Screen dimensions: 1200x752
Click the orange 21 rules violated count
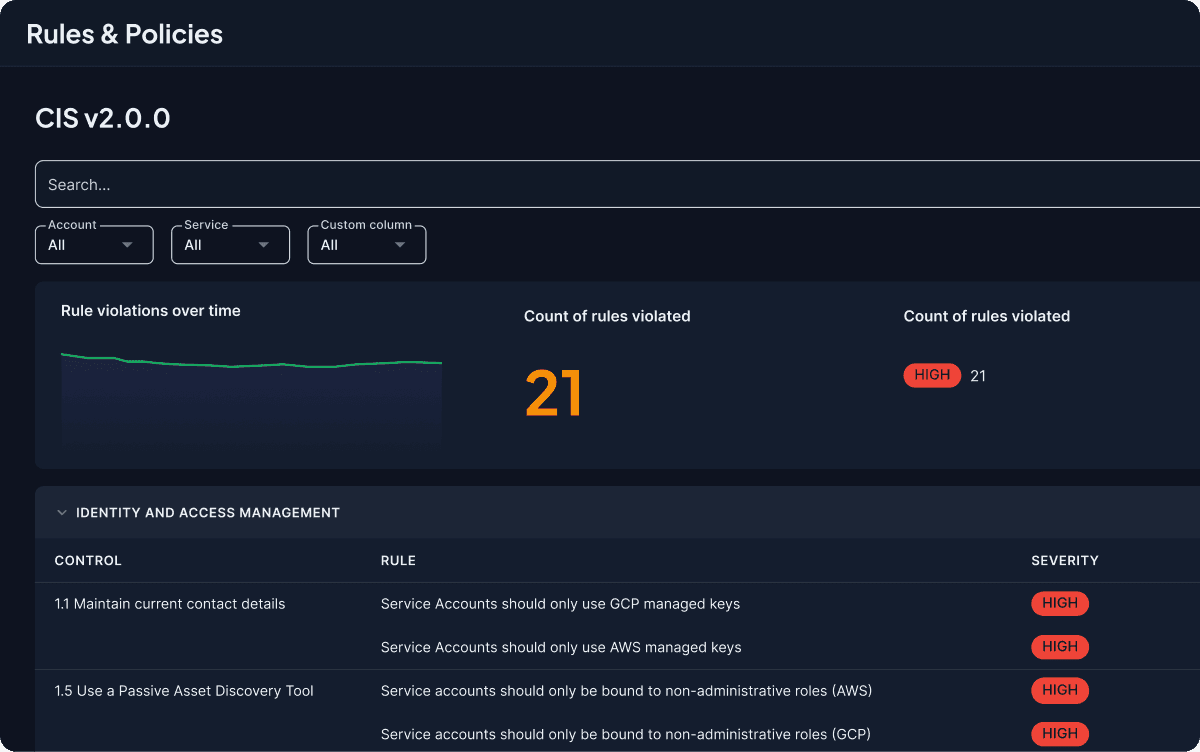click(553, 394)
